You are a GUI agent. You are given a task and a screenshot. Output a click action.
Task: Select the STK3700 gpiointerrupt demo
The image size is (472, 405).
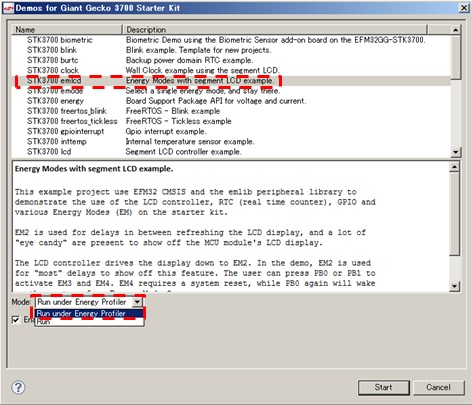coord(66,131)
